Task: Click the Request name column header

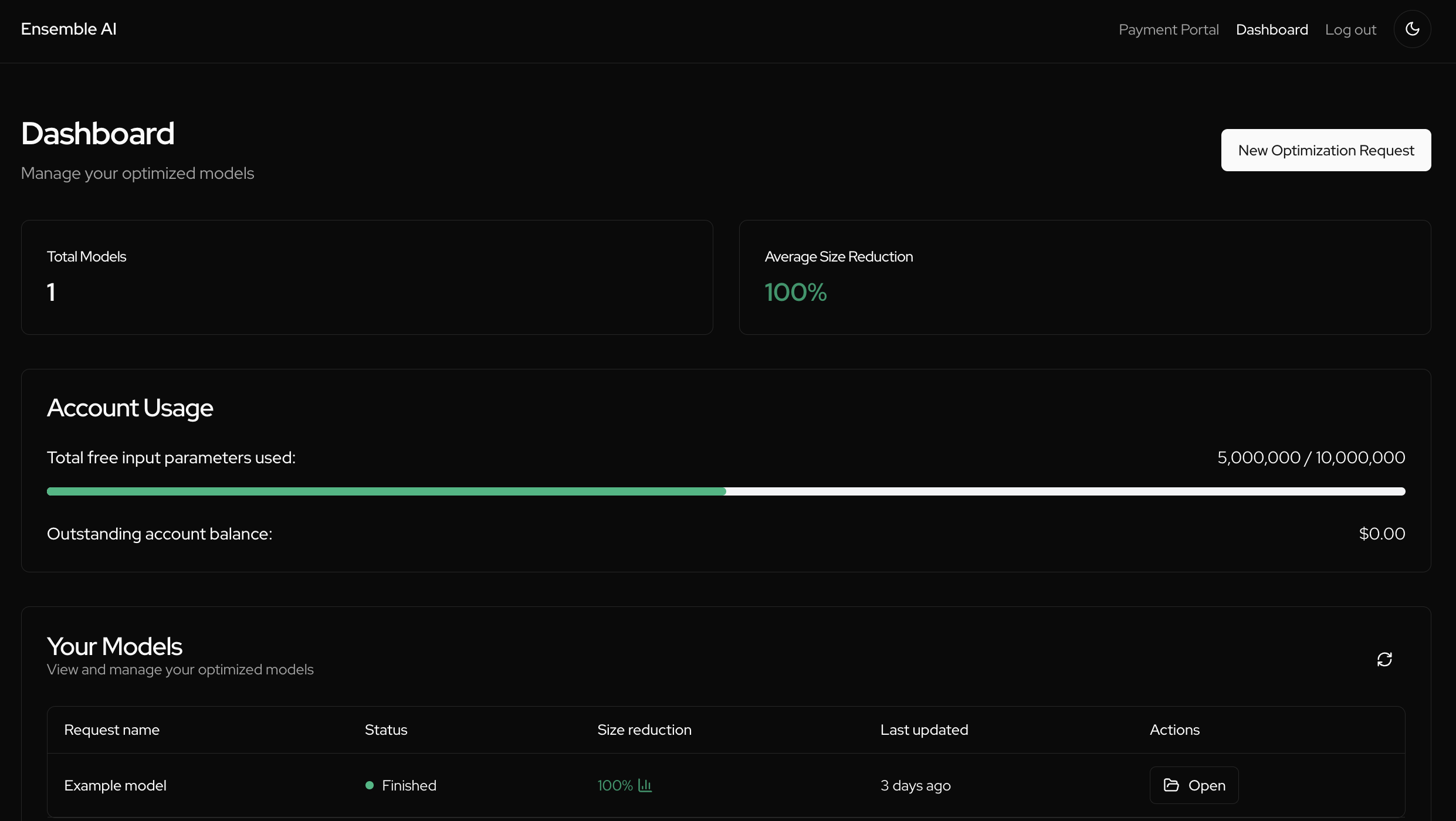Action: [x=111, y=730]
